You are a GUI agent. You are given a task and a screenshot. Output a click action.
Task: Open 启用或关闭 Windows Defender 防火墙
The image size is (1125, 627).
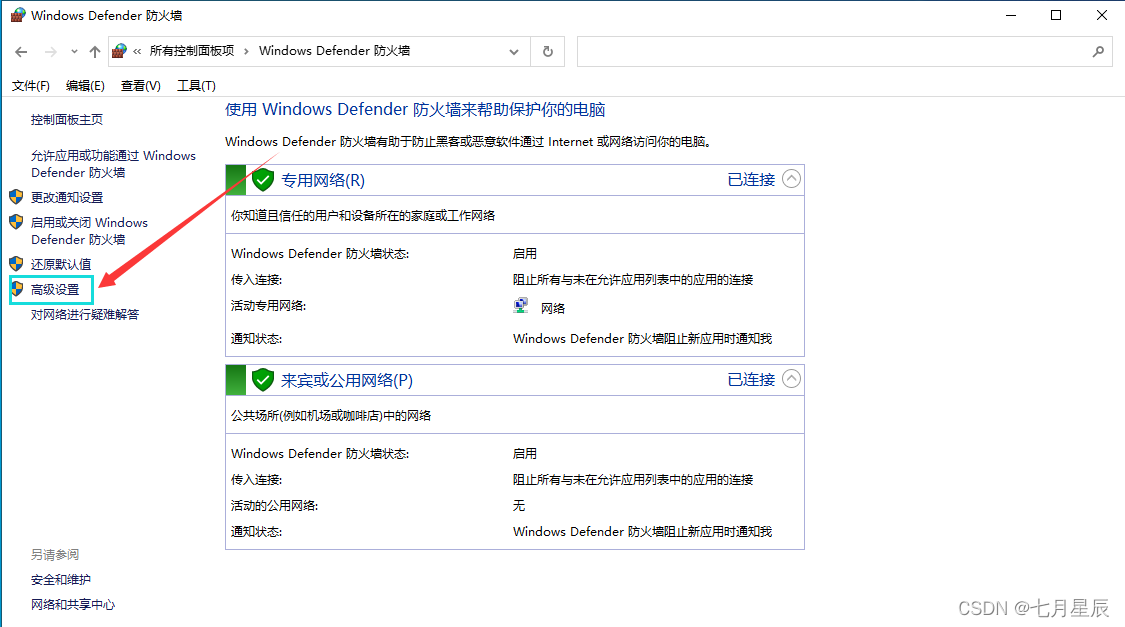[90, 231]
